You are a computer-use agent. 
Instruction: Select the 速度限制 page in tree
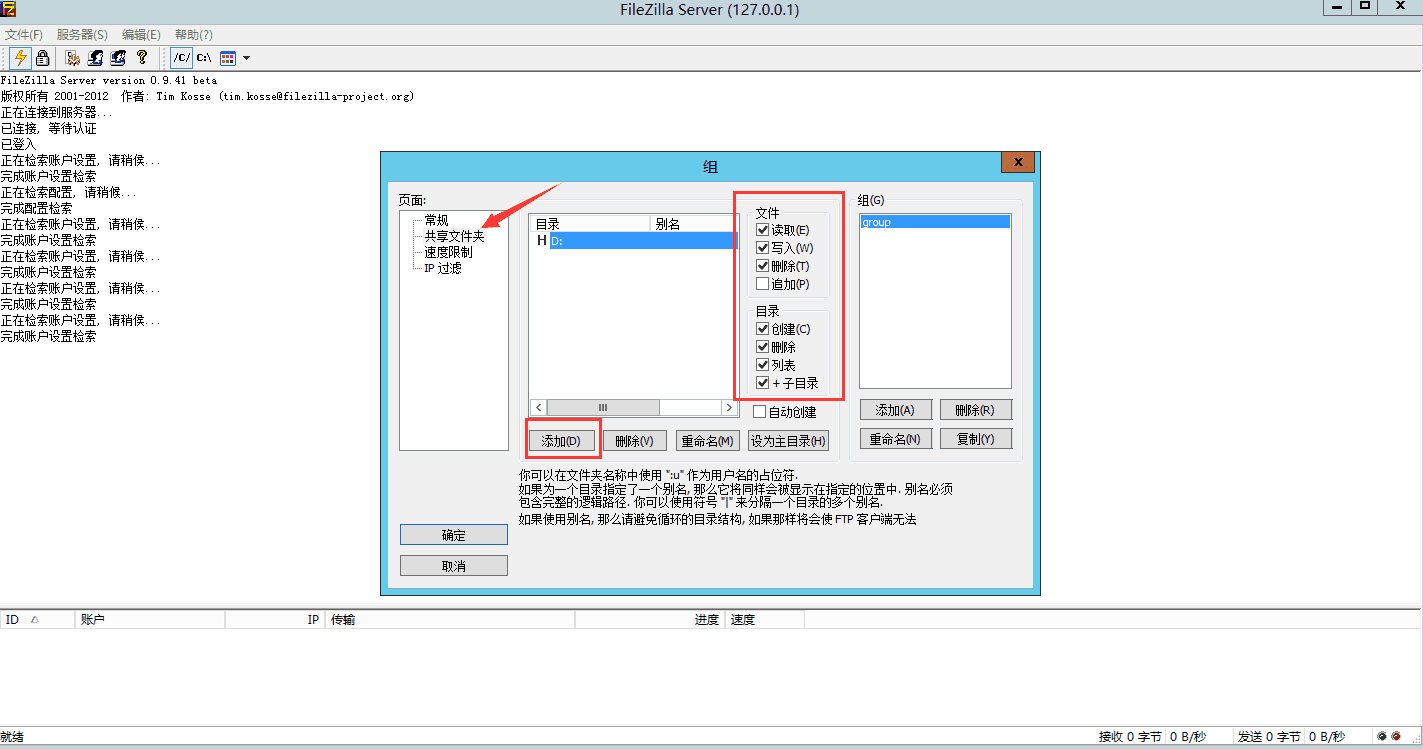[x=448, y=252]
